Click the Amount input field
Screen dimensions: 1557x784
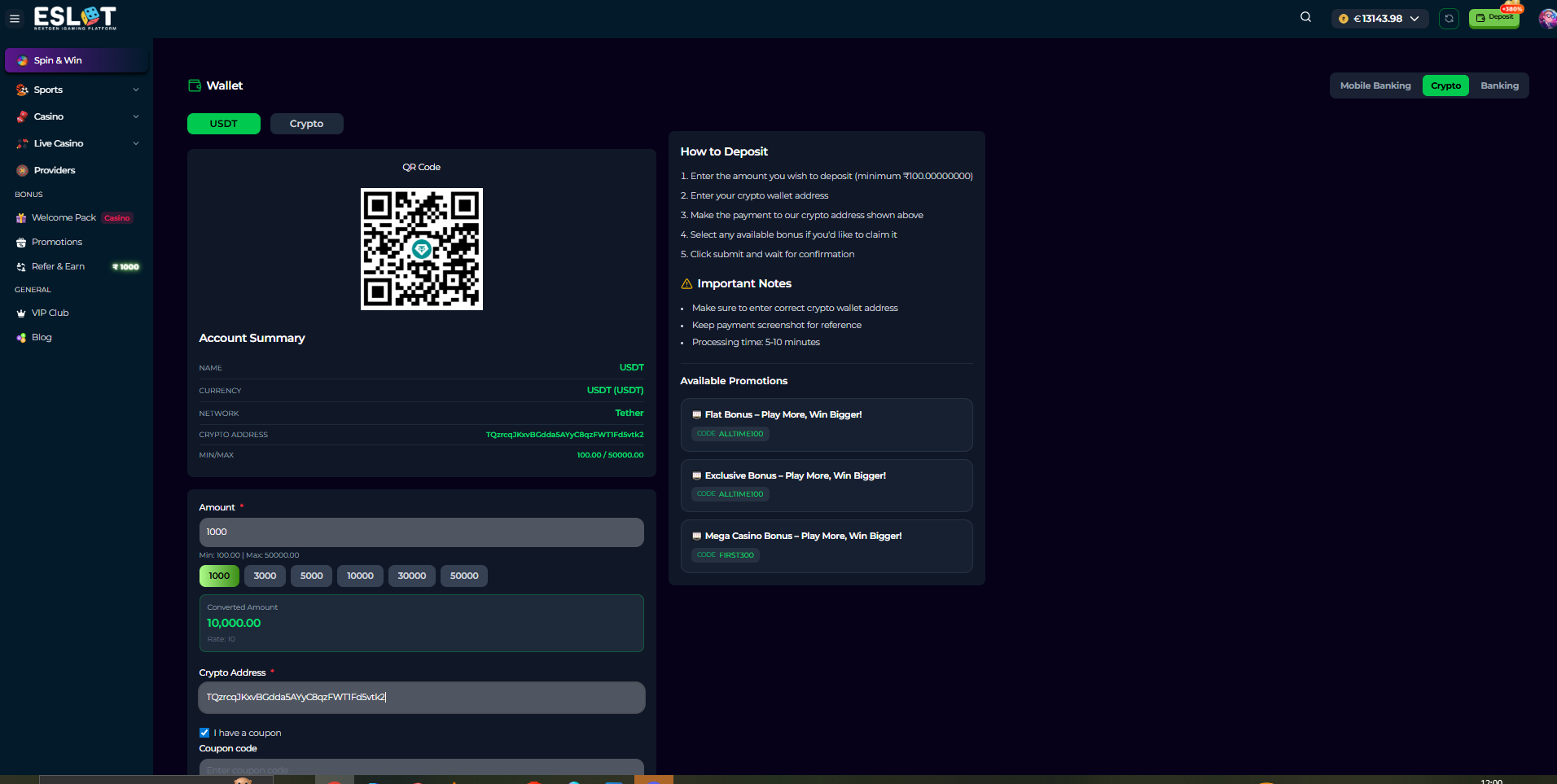pyautogui.click(x=422, y=532)
